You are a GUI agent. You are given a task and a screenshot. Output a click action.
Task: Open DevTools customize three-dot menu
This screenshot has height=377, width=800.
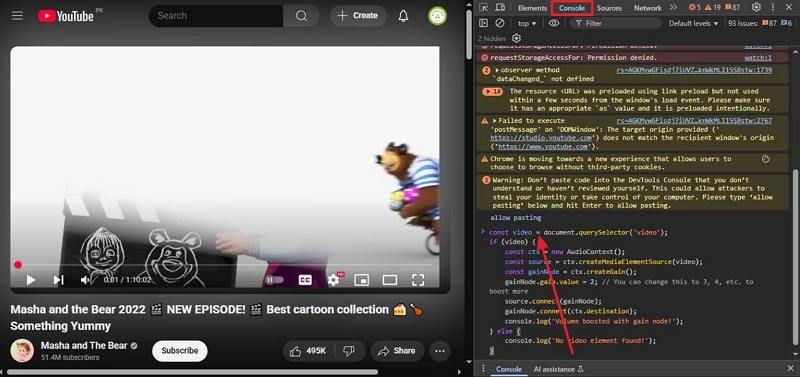click(x=773, y=7)
